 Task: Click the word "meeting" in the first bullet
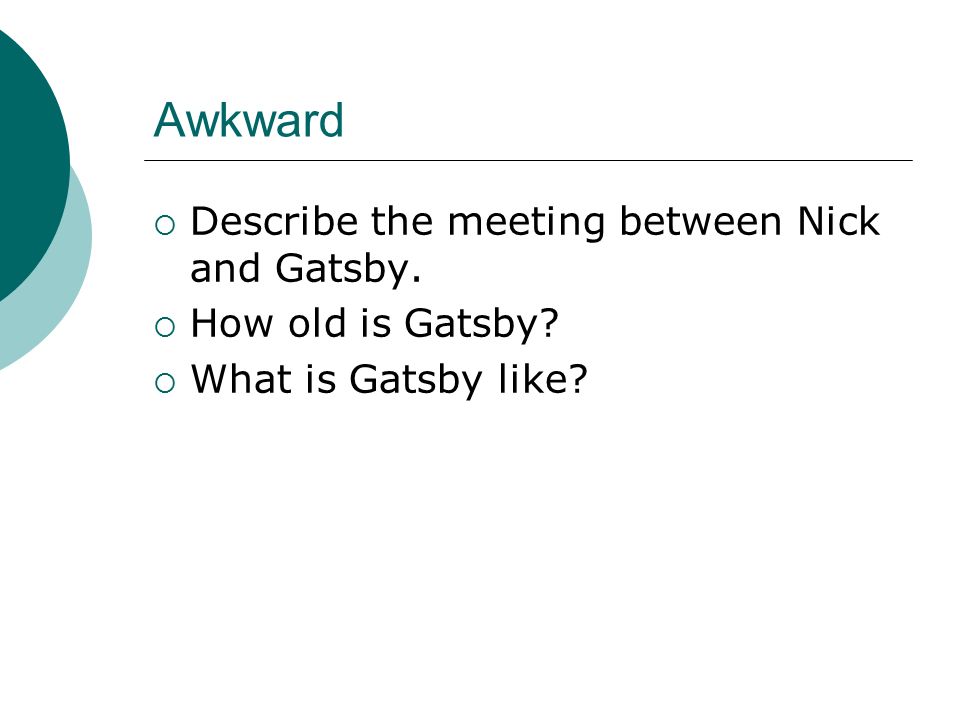tap(527, 223)
